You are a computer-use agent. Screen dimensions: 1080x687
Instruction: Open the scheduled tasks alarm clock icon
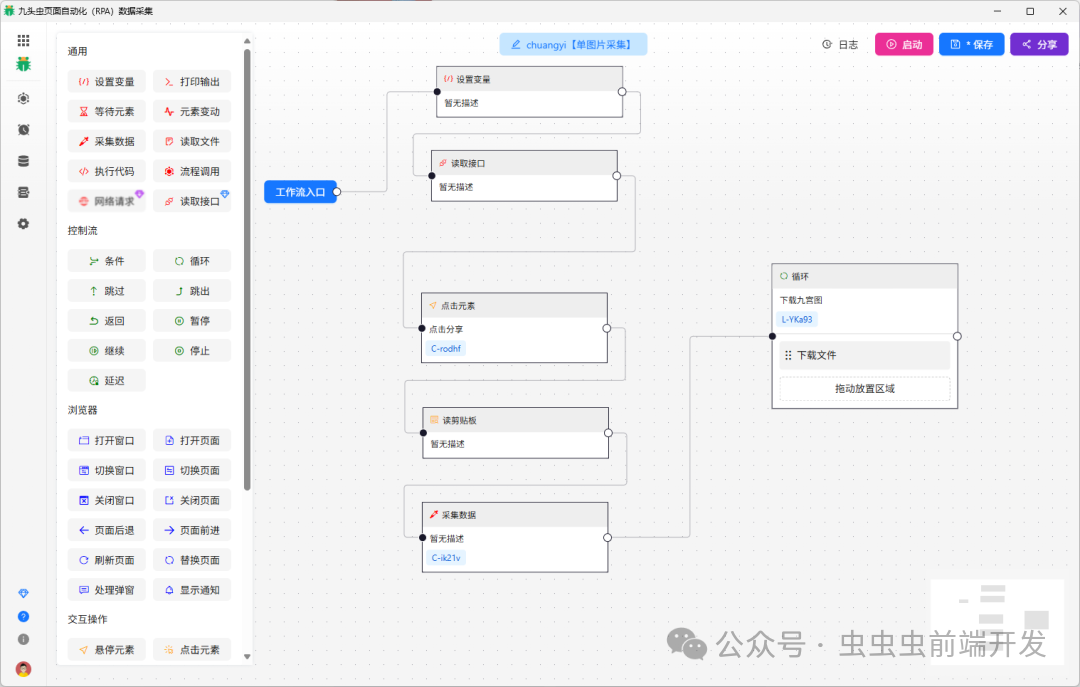(23, 130)
